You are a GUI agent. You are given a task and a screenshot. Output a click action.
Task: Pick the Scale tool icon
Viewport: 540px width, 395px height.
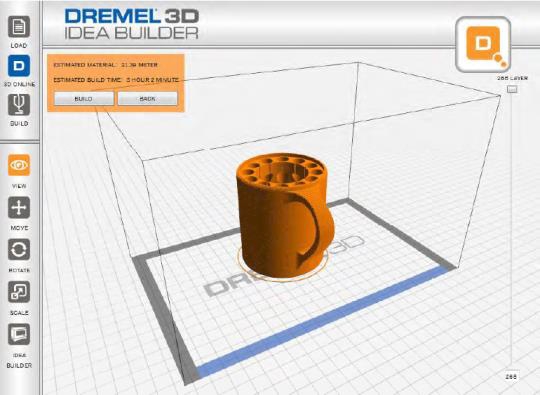pyautogui.click(x=19, y=292)
